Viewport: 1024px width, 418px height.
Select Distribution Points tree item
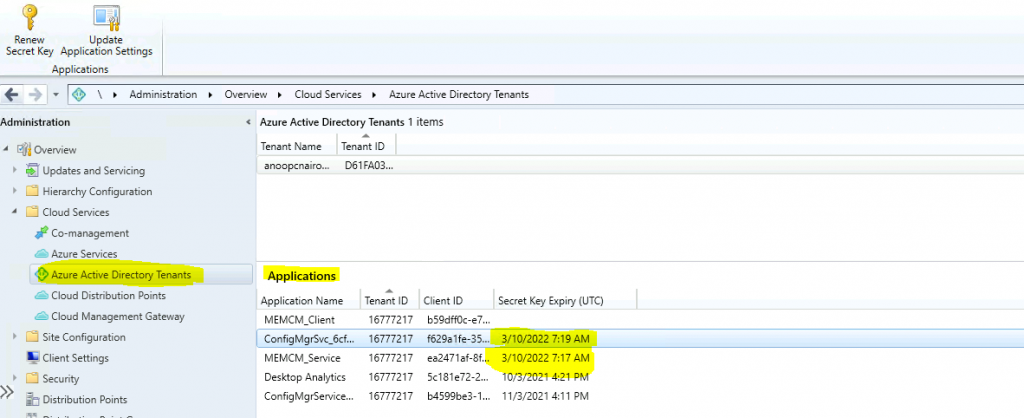85,400
